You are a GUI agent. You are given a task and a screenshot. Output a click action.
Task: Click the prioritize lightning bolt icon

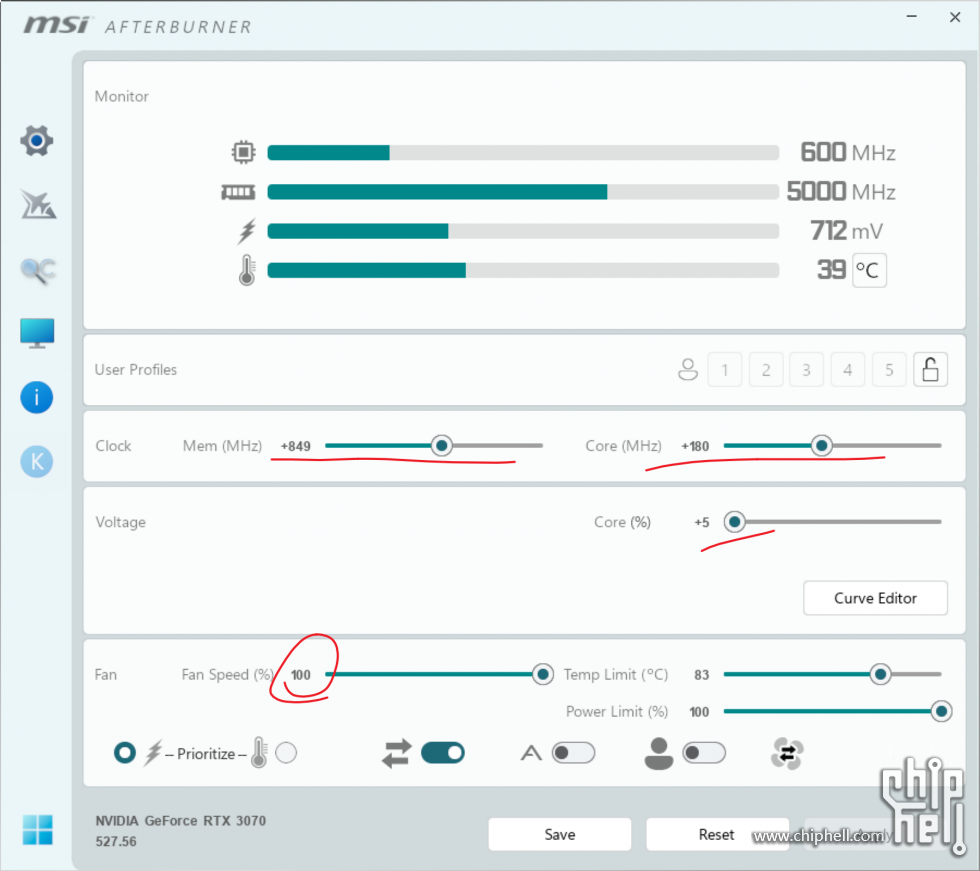point(153,753)
